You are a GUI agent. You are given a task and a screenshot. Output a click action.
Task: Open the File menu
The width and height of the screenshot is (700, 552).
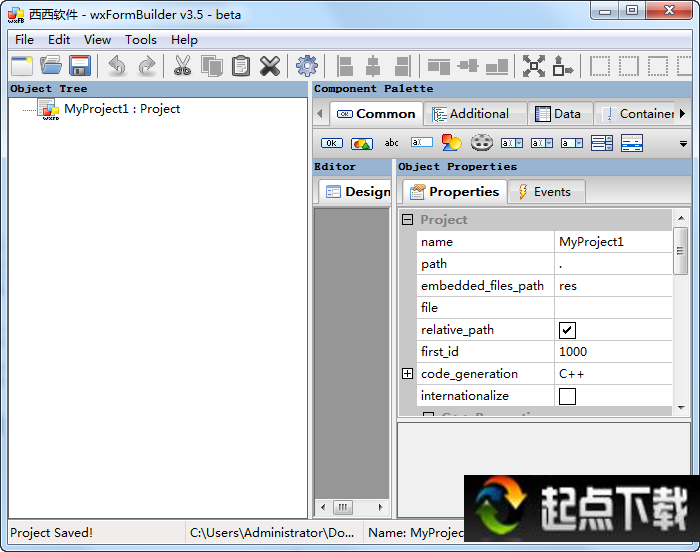(x=24, y=40)
